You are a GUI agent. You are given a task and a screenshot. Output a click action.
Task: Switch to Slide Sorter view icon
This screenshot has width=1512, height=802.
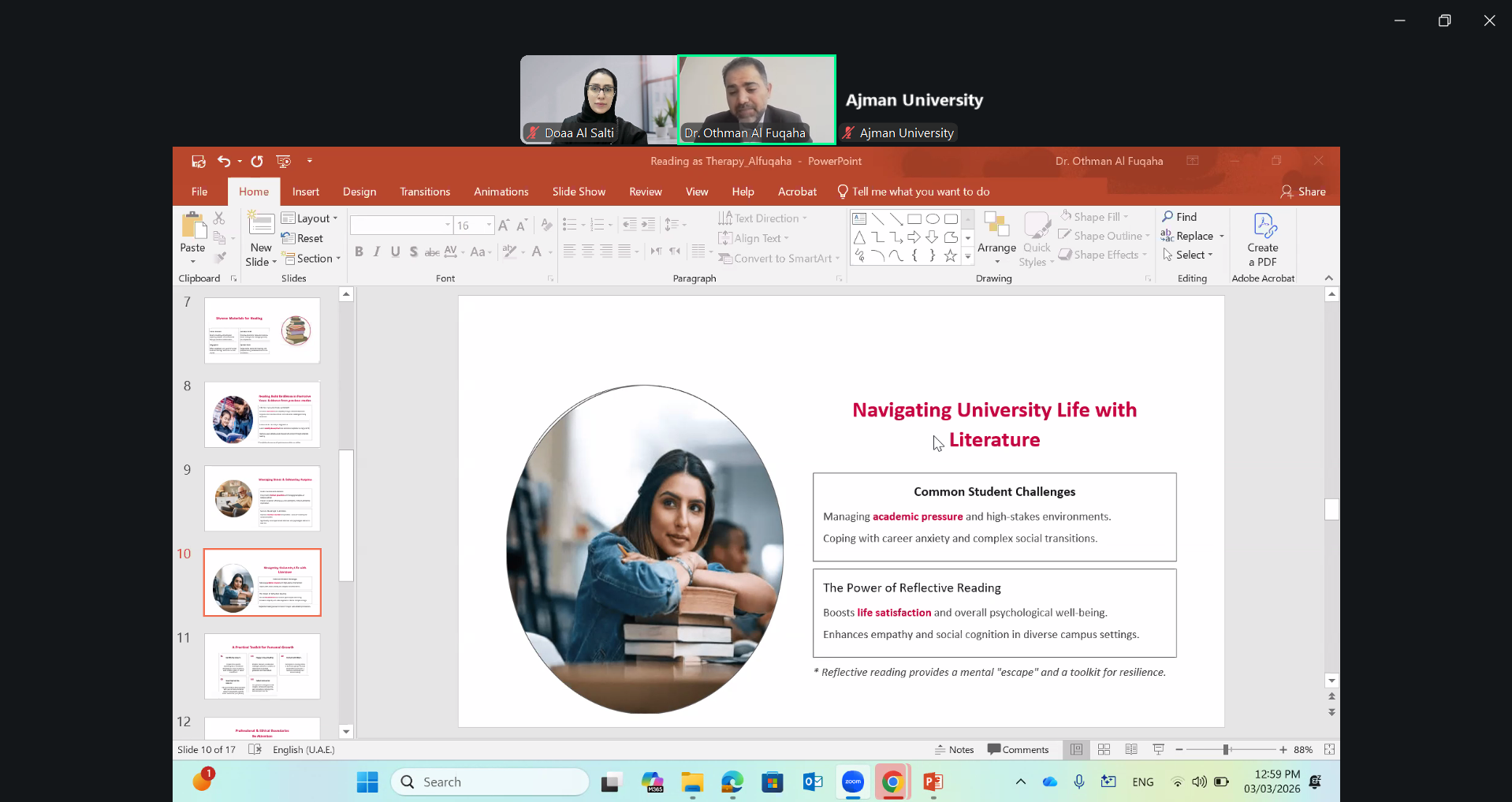[x=1104, y=749]
